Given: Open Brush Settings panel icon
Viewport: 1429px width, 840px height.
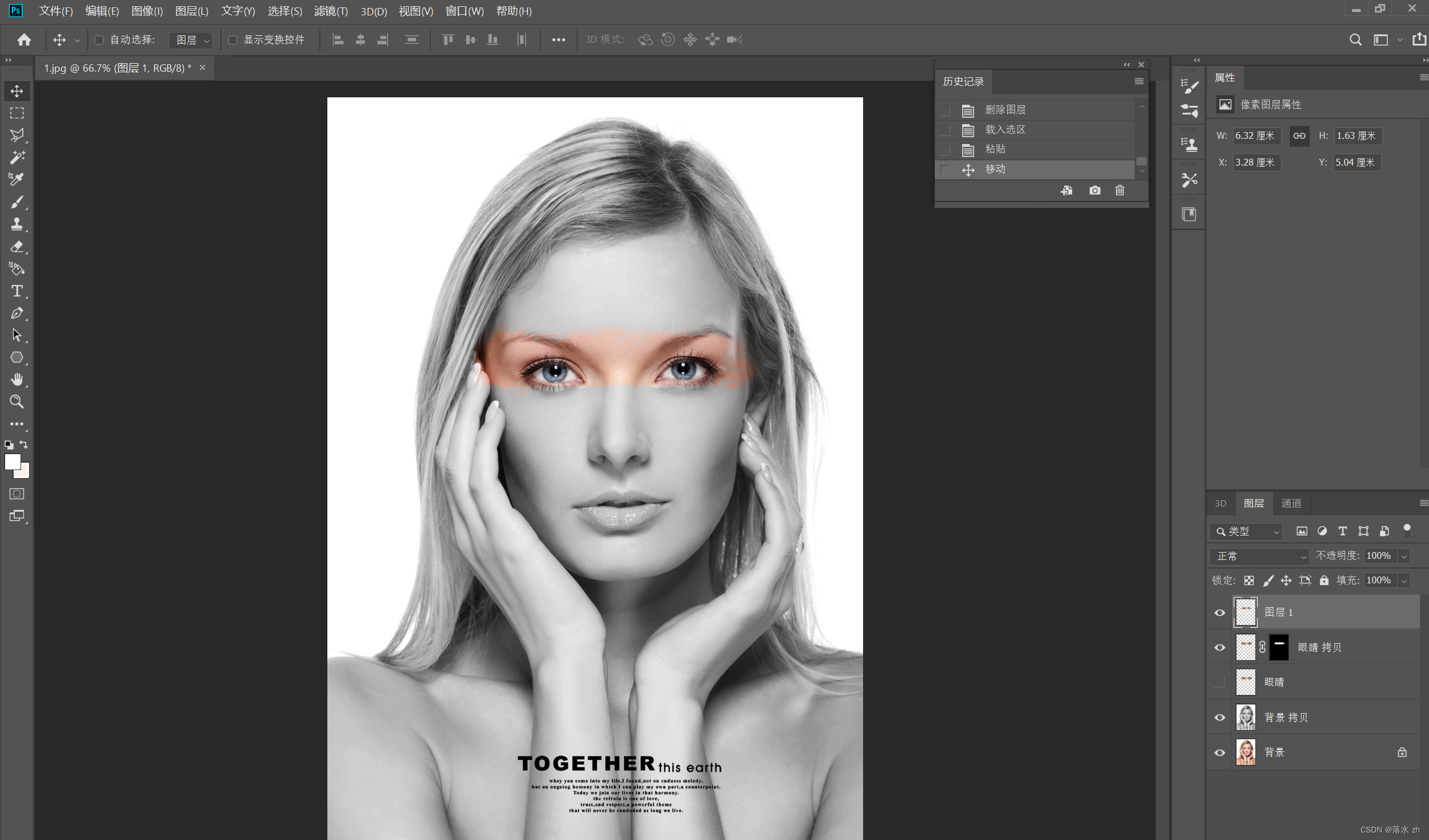Looking at the screenshot, I should pyautogui.click(x=1189, y=87).
